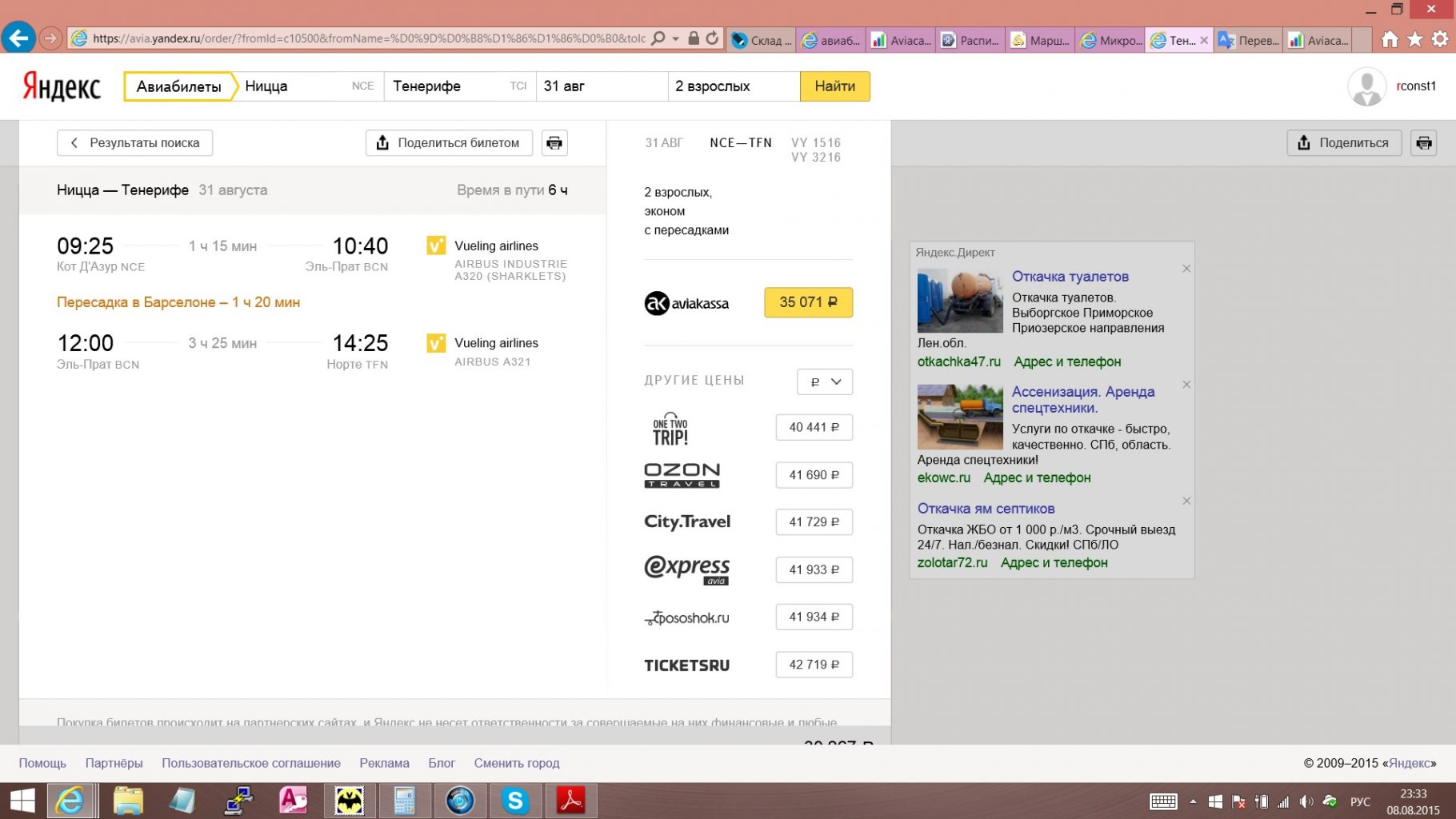The width and height of the screenshot is (1456, 819).
Task: Click the Авиабилеты service label
Action: point(179,86)
